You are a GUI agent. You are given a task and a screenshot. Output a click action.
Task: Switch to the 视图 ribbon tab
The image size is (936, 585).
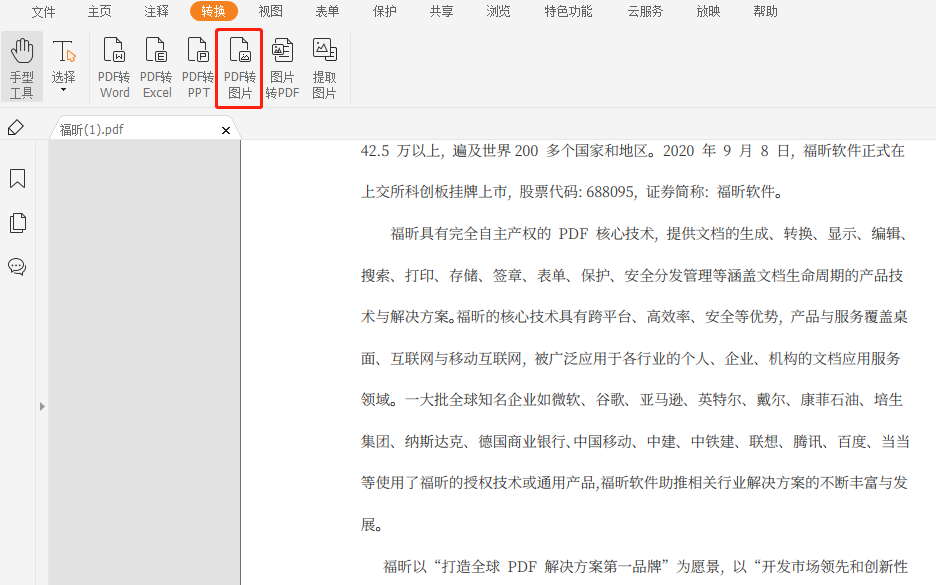click(270, 12)
